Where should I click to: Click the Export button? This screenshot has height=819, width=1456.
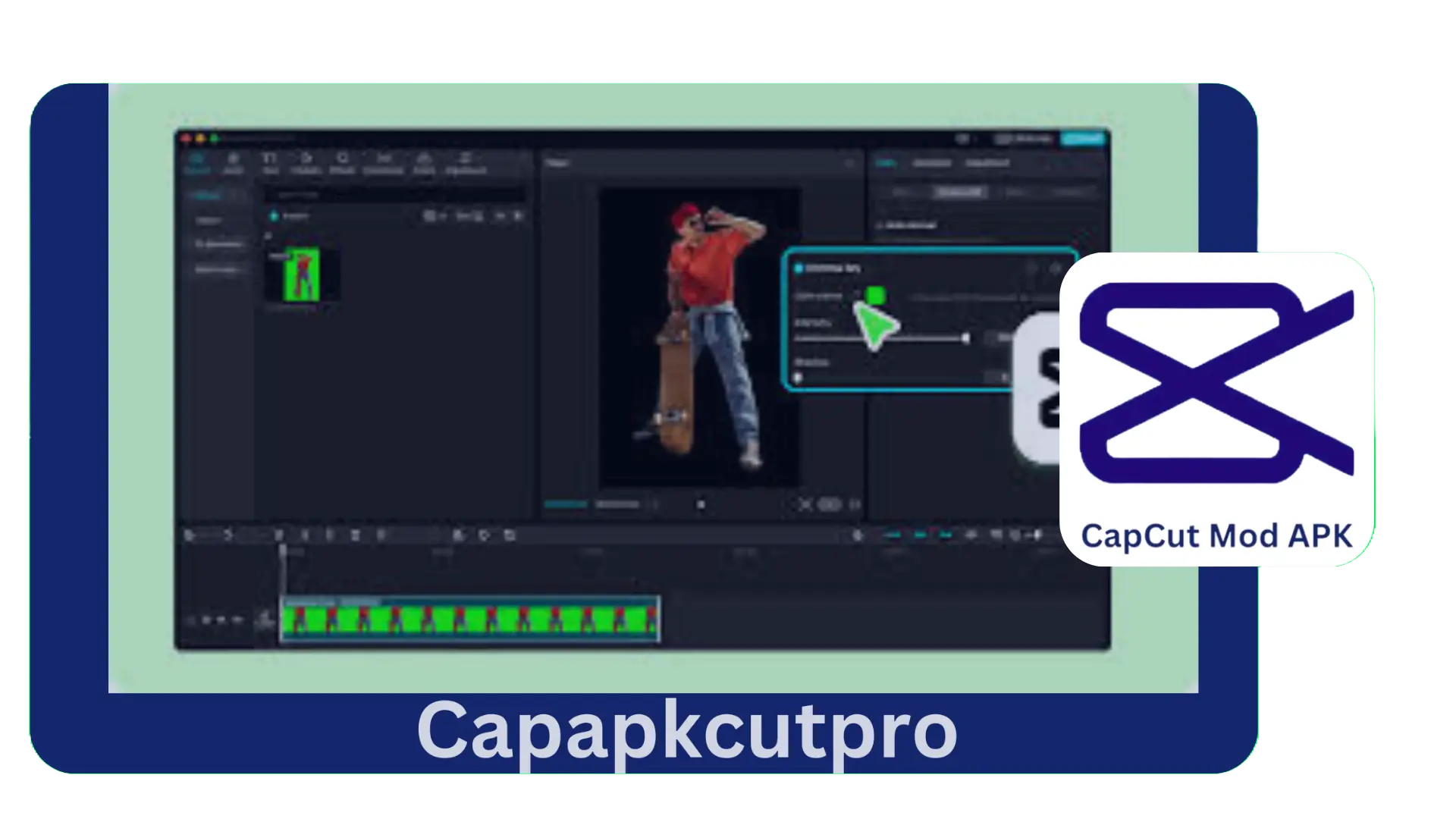[1084, 139]
